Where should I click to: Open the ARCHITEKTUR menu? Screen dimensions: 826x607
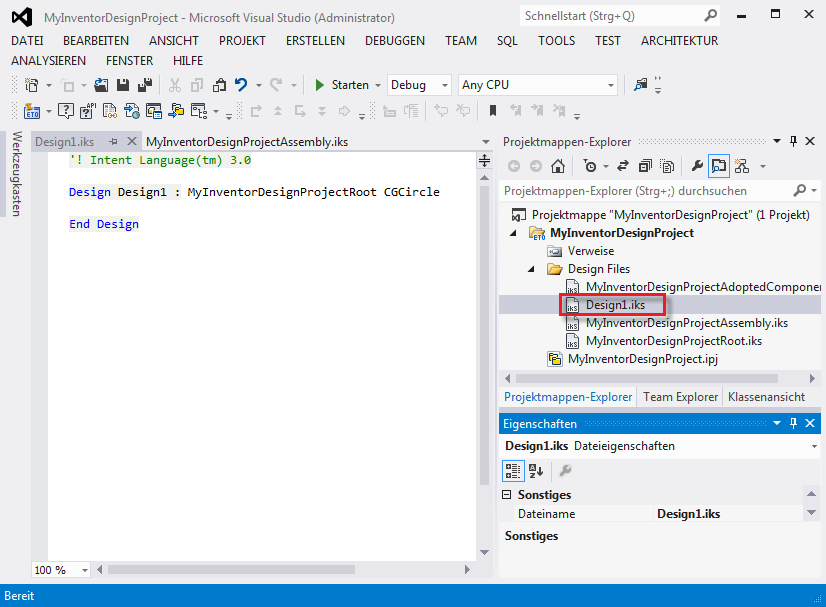point(679,41)
